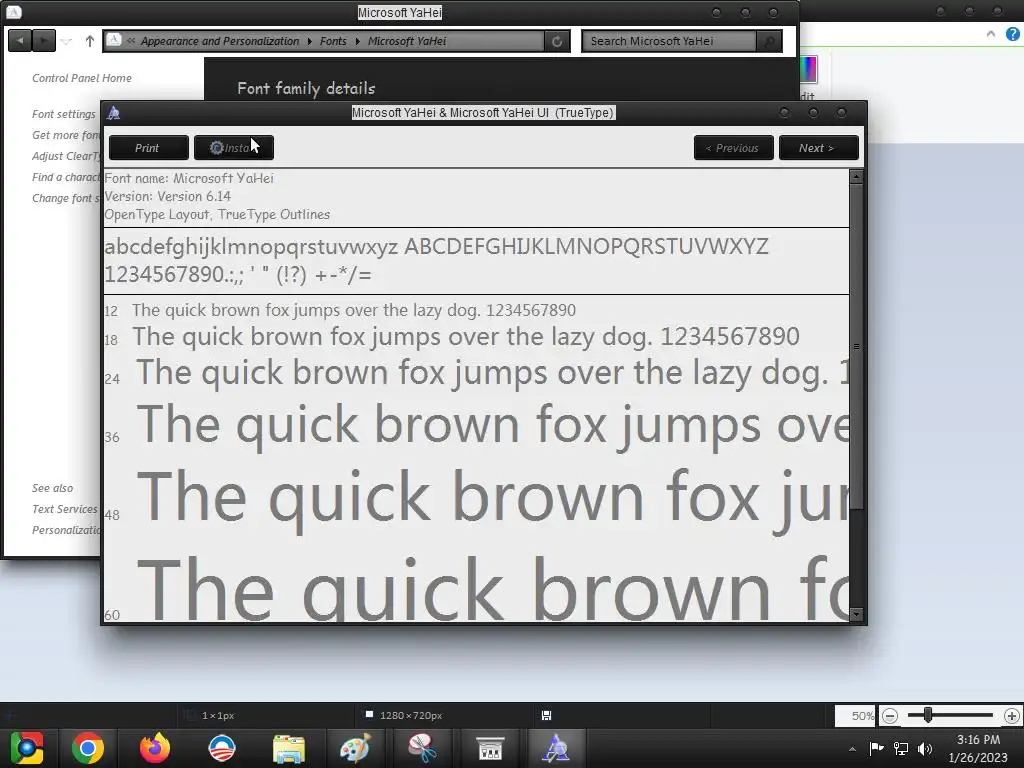Open store-like building icon on taskbar
The width and height of the screenshot is (1024, 768).
tap(490, 748)
